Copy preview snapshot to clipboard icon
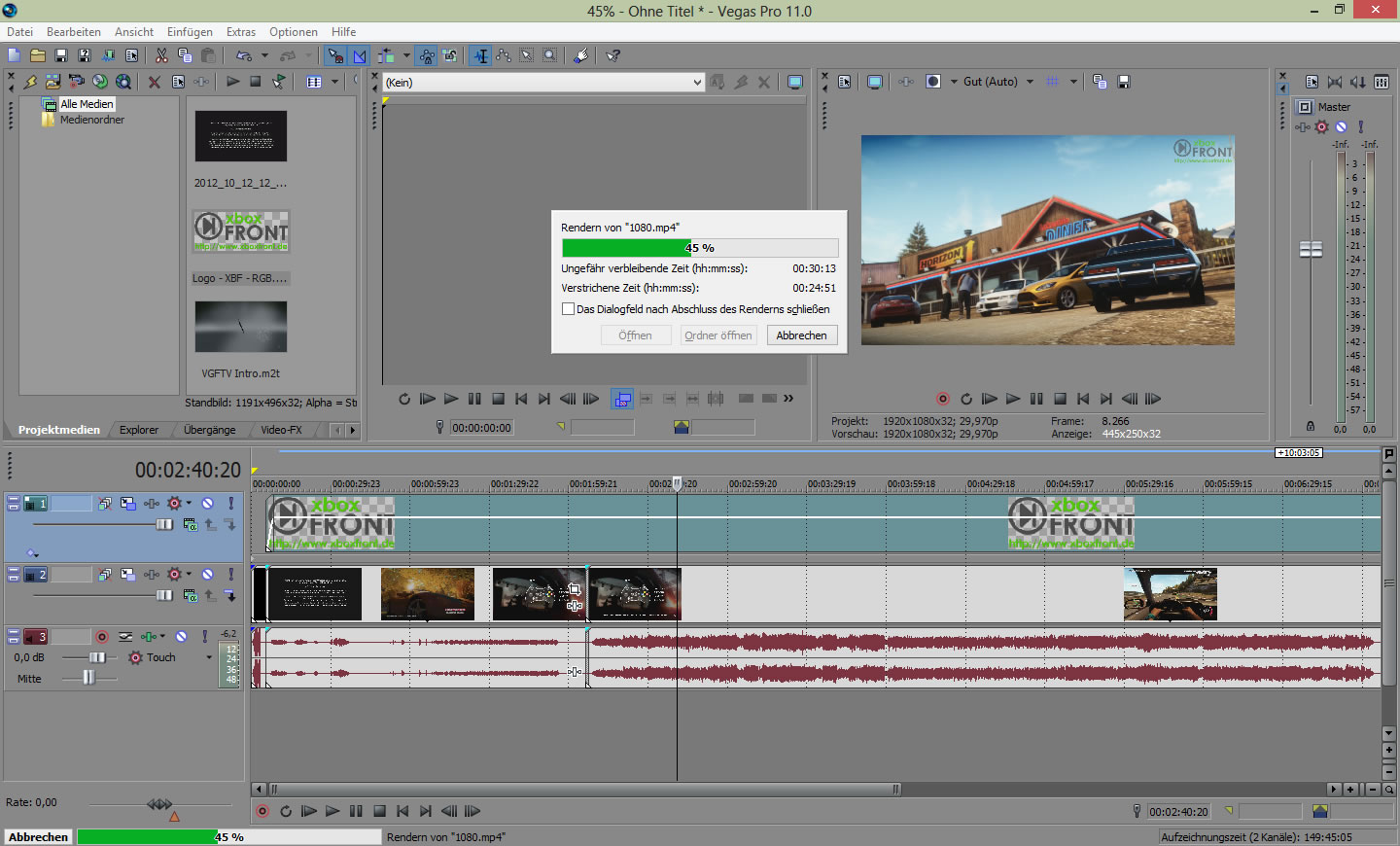Screen dimensions: 1400x846 click(1100, 82)
